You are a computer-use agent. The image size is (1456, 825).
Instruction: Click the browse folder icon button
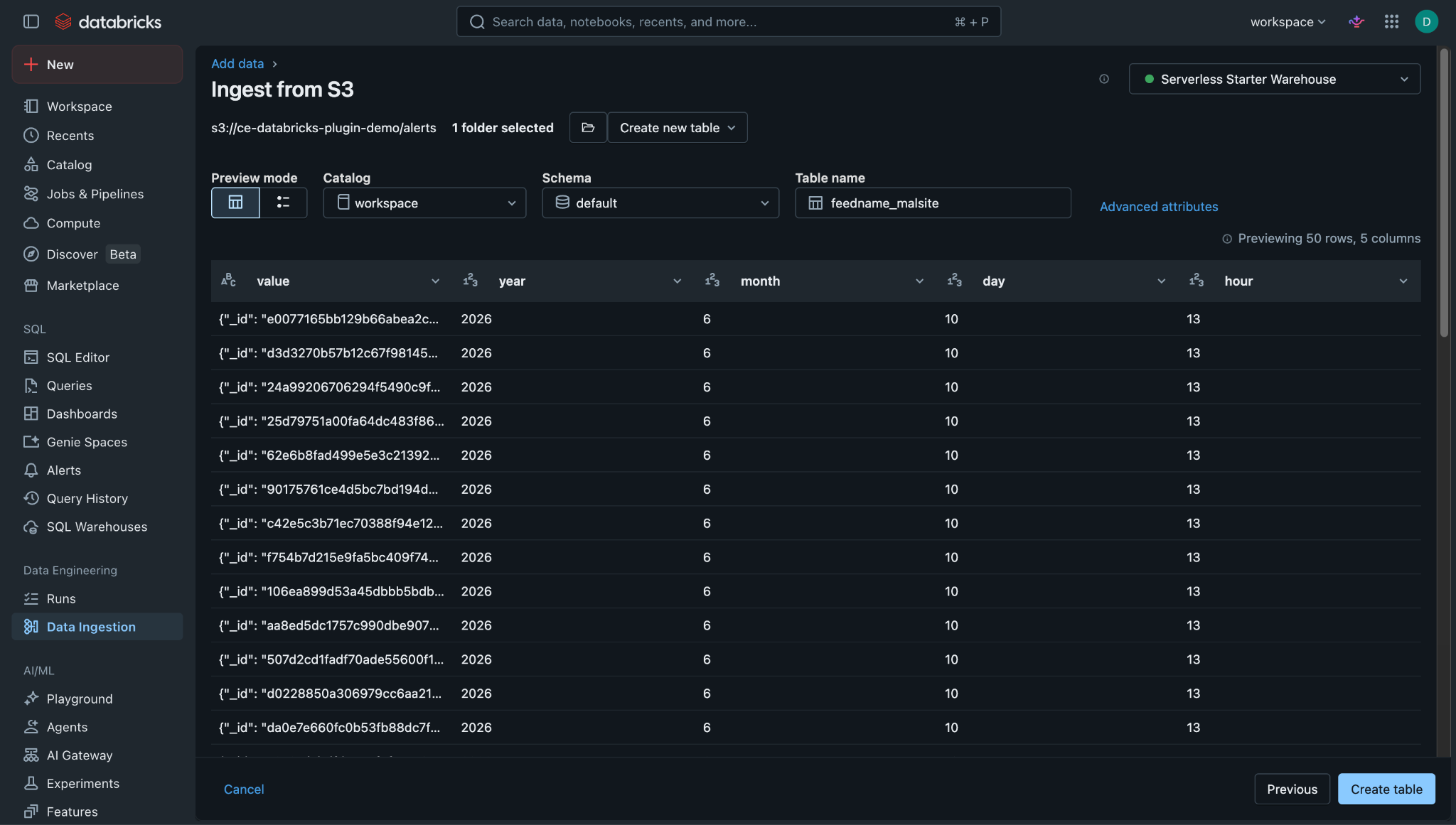click(x=588, y=128)
